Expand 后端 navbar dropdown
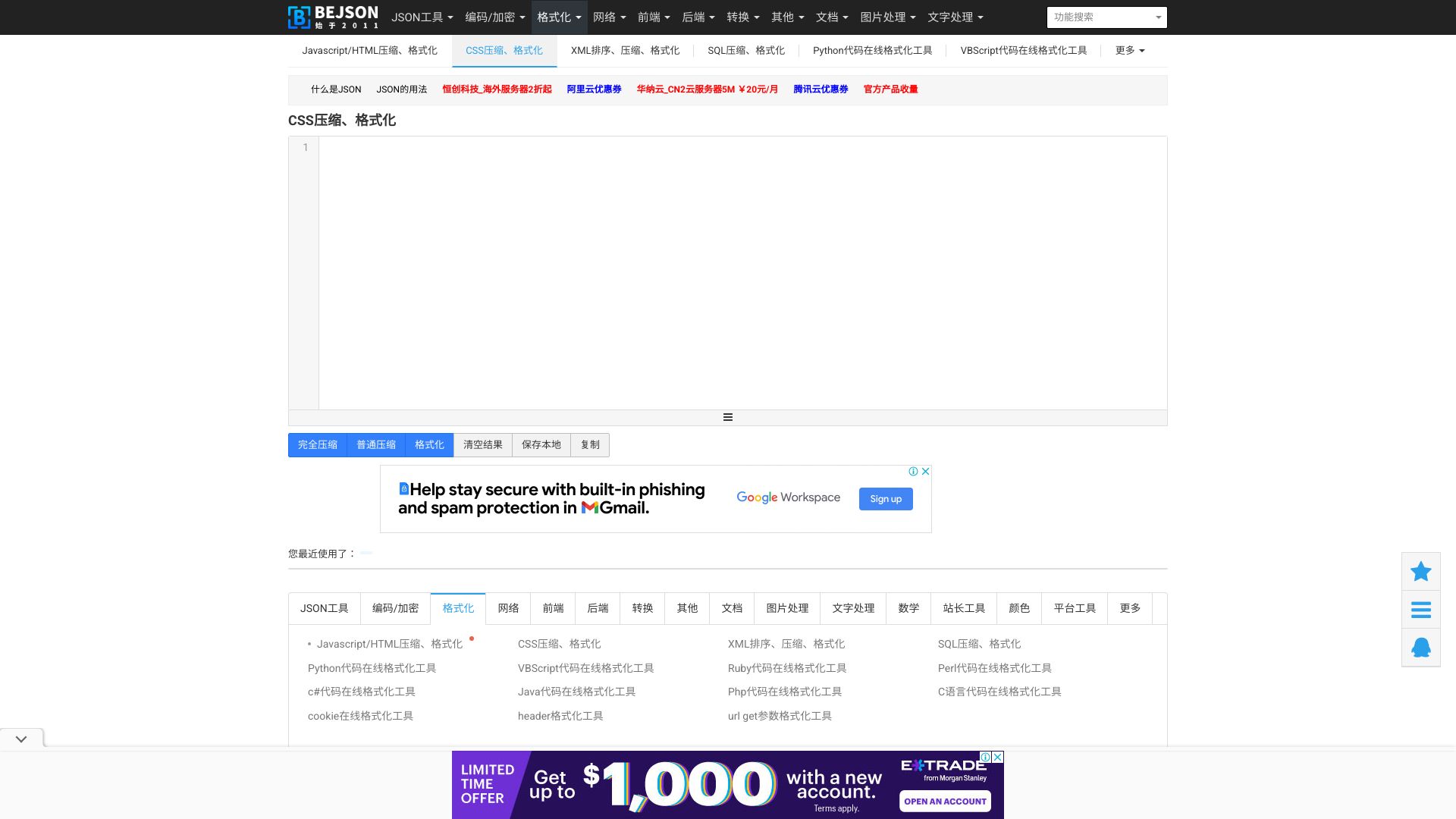The width and height of the screenshot is (1456, 819). pyautogui.click(x=698, y=17)
